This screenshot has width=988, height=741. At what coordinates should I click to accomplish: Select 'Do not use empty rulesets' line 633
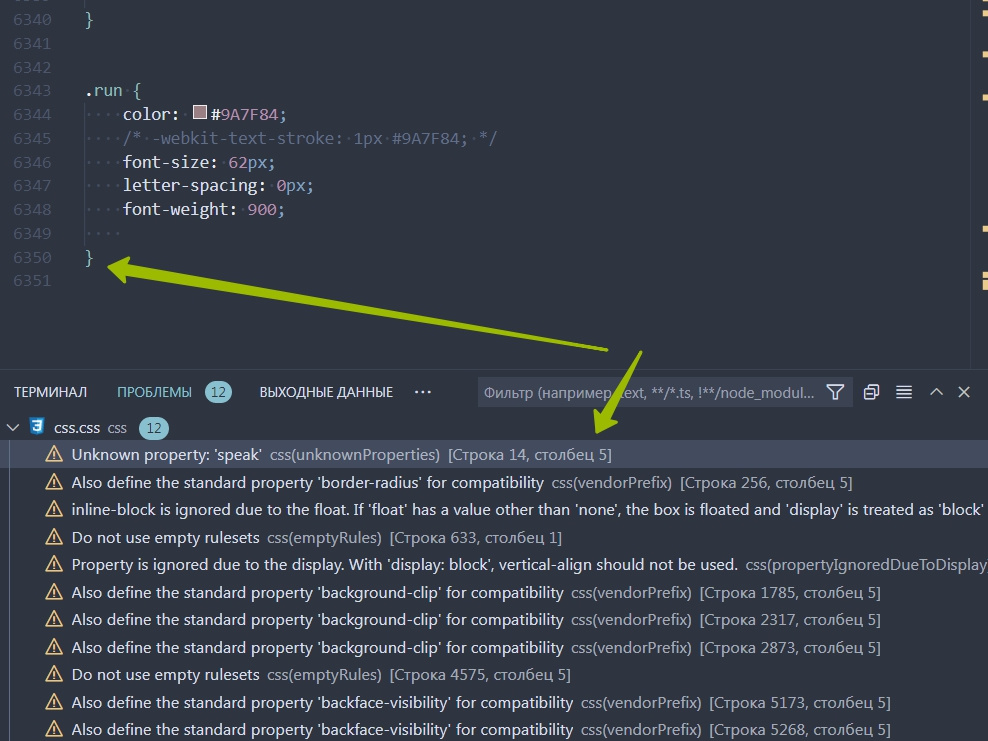pyautogui.click(x=494, y=537)
